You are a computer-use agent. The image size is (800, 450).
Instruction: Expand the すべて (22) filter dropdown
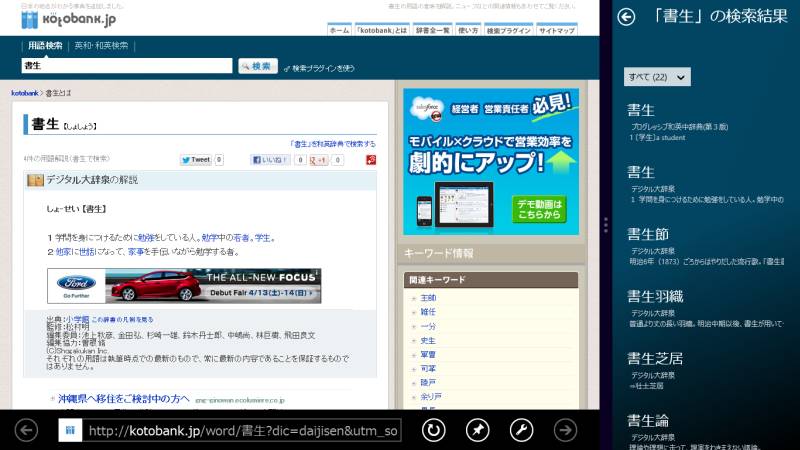pyautogui.click(x=657, y=77)
